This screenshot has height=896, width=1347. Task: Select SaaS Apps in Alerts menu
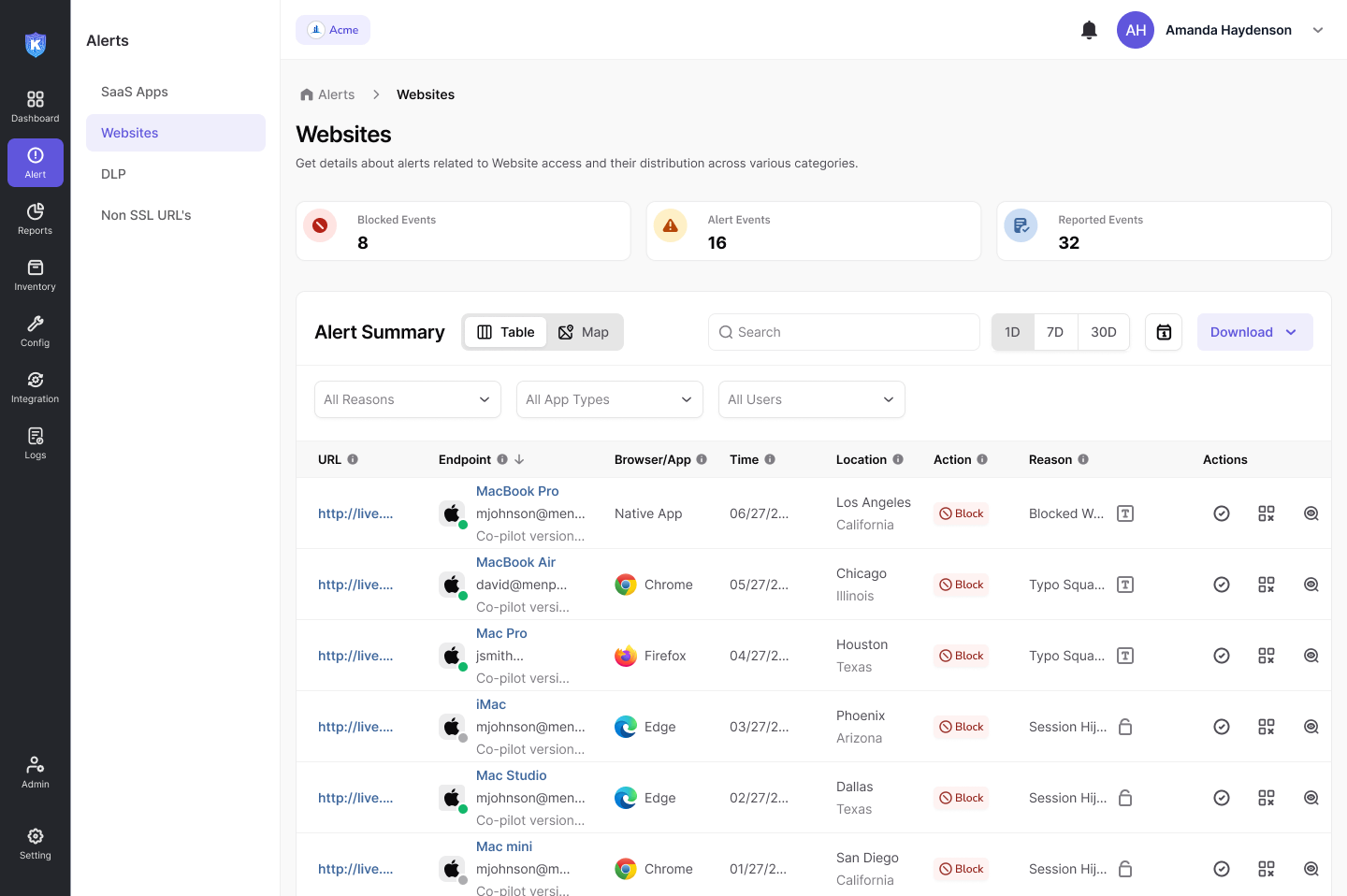[135, 92]
